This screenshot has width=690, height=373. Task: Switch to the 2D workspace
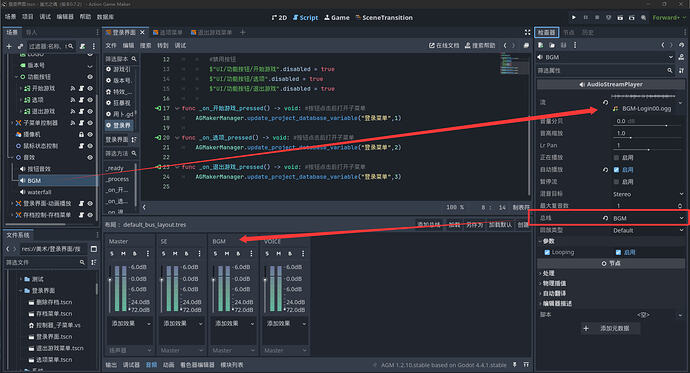(279, 18)
